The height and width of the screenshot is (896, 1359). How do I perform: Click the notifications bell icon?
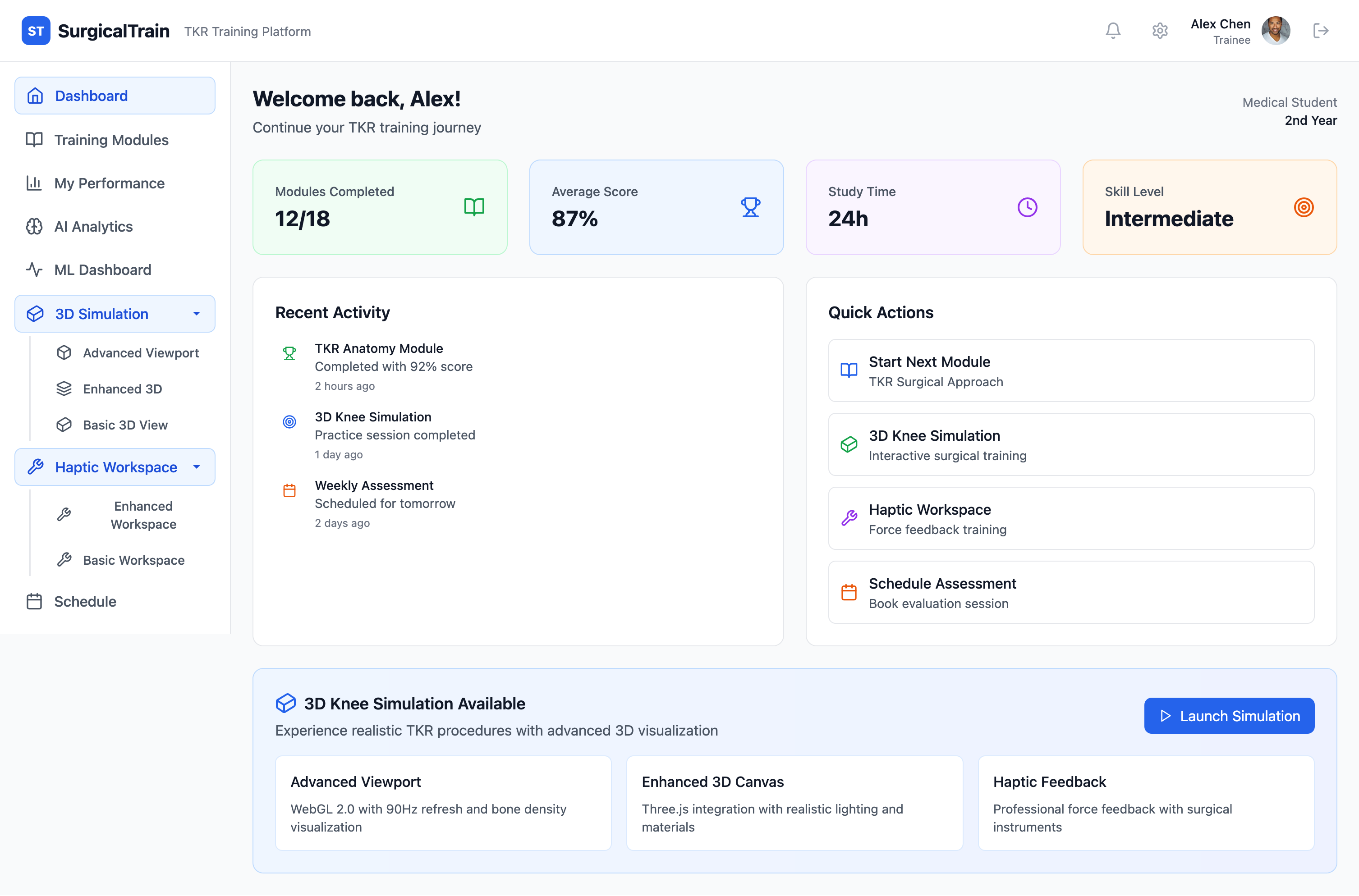(x=1112, y=31)
